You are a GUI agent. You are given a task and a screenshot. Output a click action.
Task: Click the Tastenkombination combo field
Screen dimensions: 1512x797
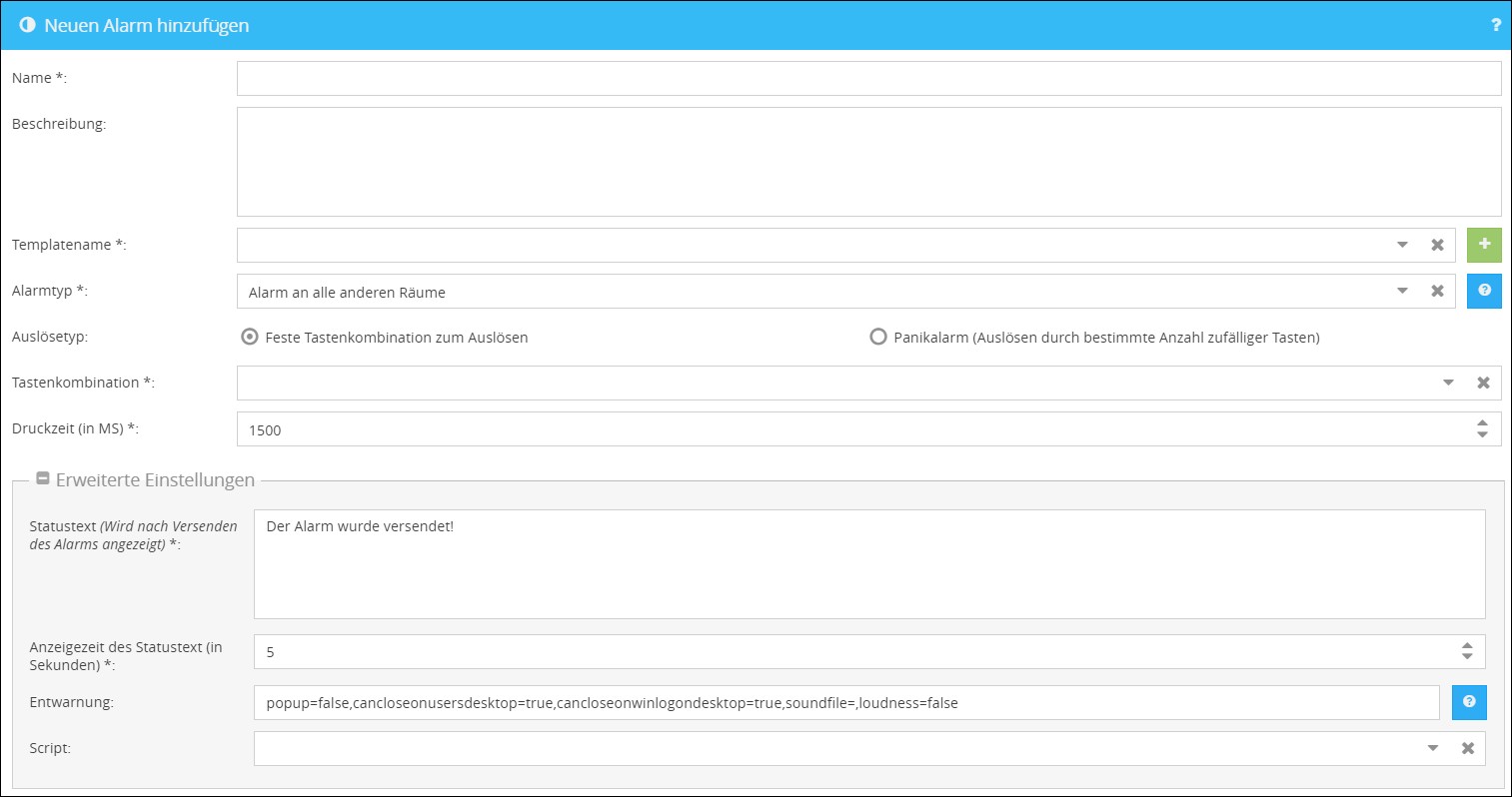tap(868, 383)
